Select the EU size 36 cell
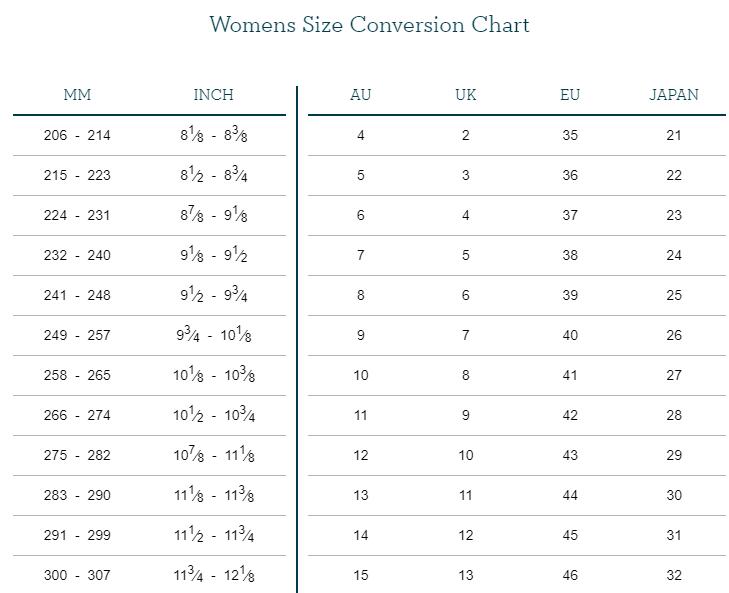The width and height of the screenshot is (729, 593). point(570,175)
